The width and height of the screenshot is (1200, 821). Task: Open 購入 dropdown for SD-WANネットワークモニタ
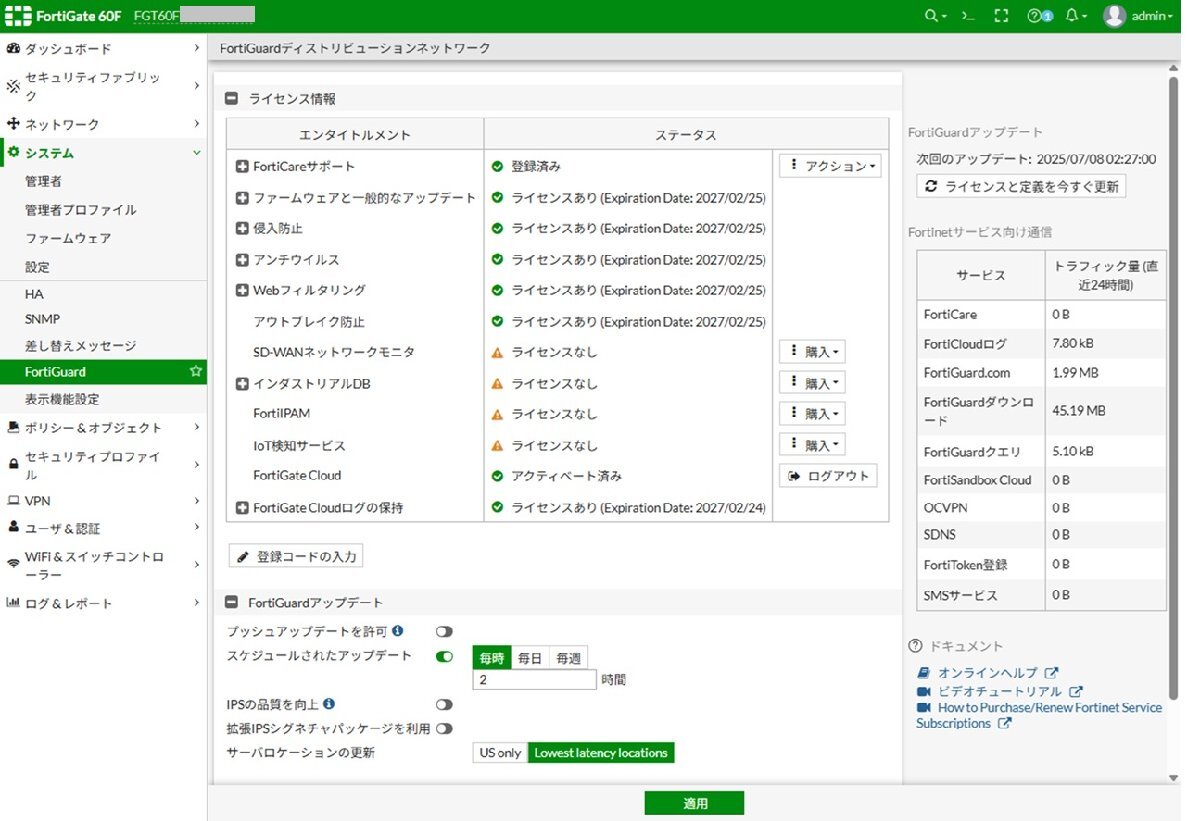coord(812,352)
